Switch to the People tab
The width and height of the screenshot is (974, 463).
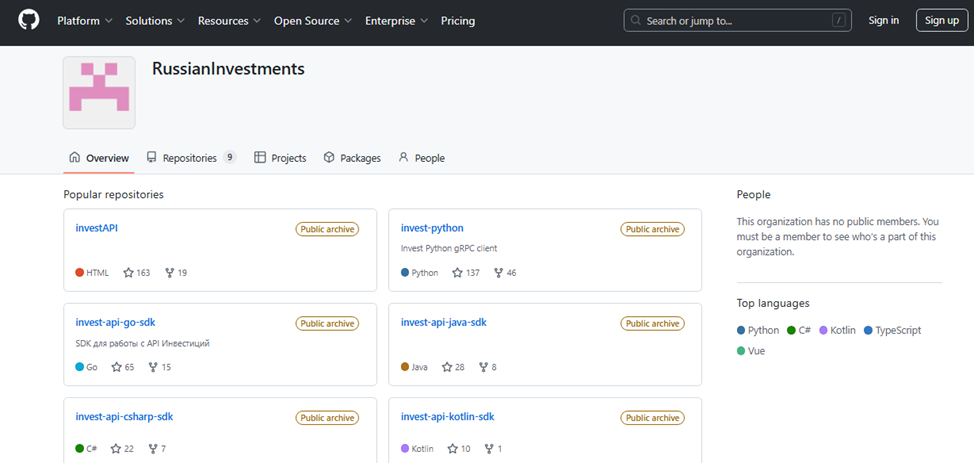coord(421,158)
